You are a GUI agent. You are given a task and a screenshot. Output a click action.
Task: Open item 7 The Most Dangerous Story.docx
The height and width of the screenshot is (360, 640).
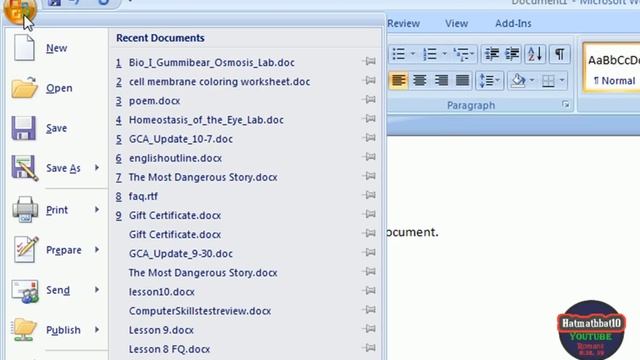click(x=203, y=177)
